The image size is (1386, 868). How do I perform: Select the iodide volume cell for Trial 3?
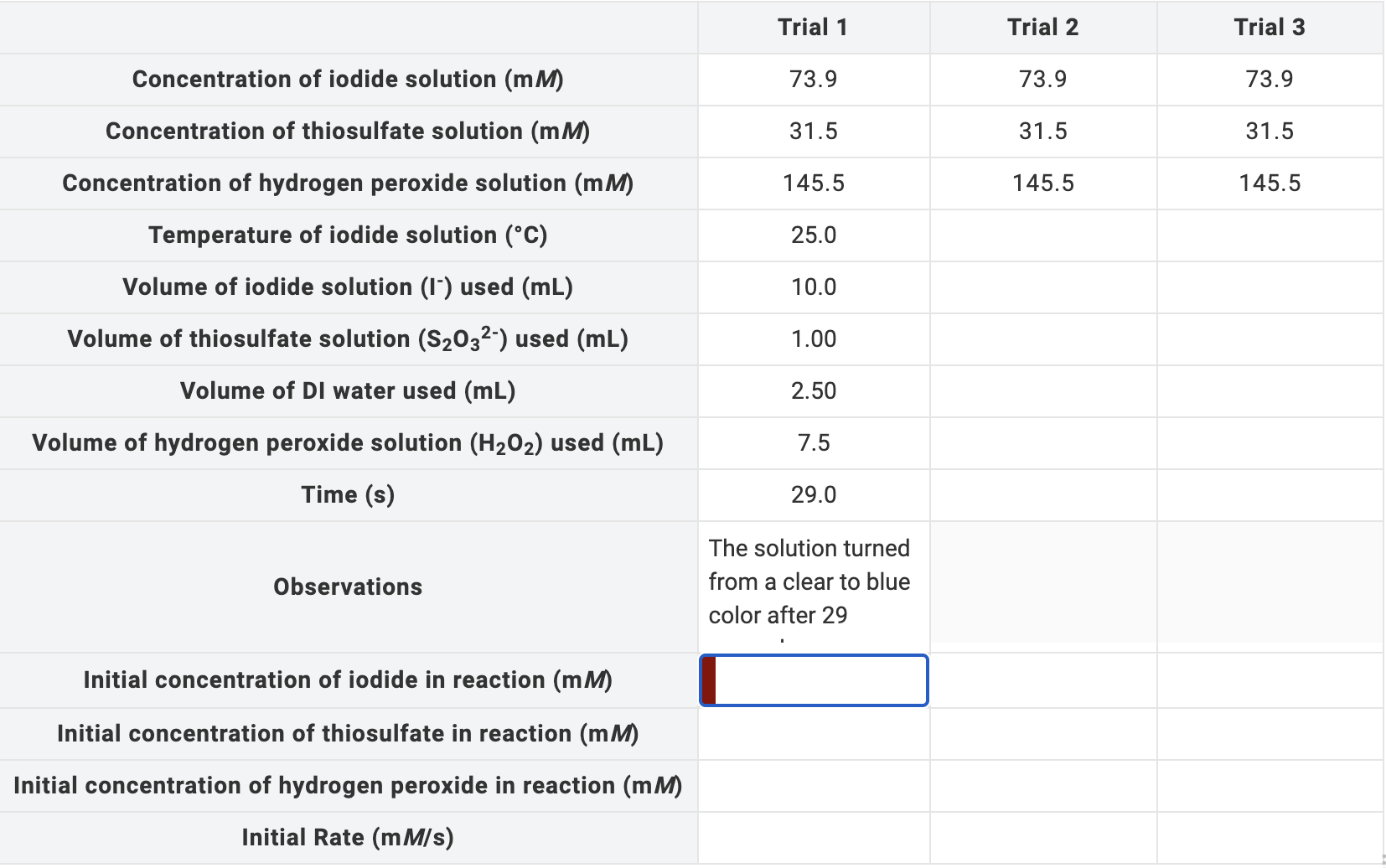click(x=1269, y=287)
